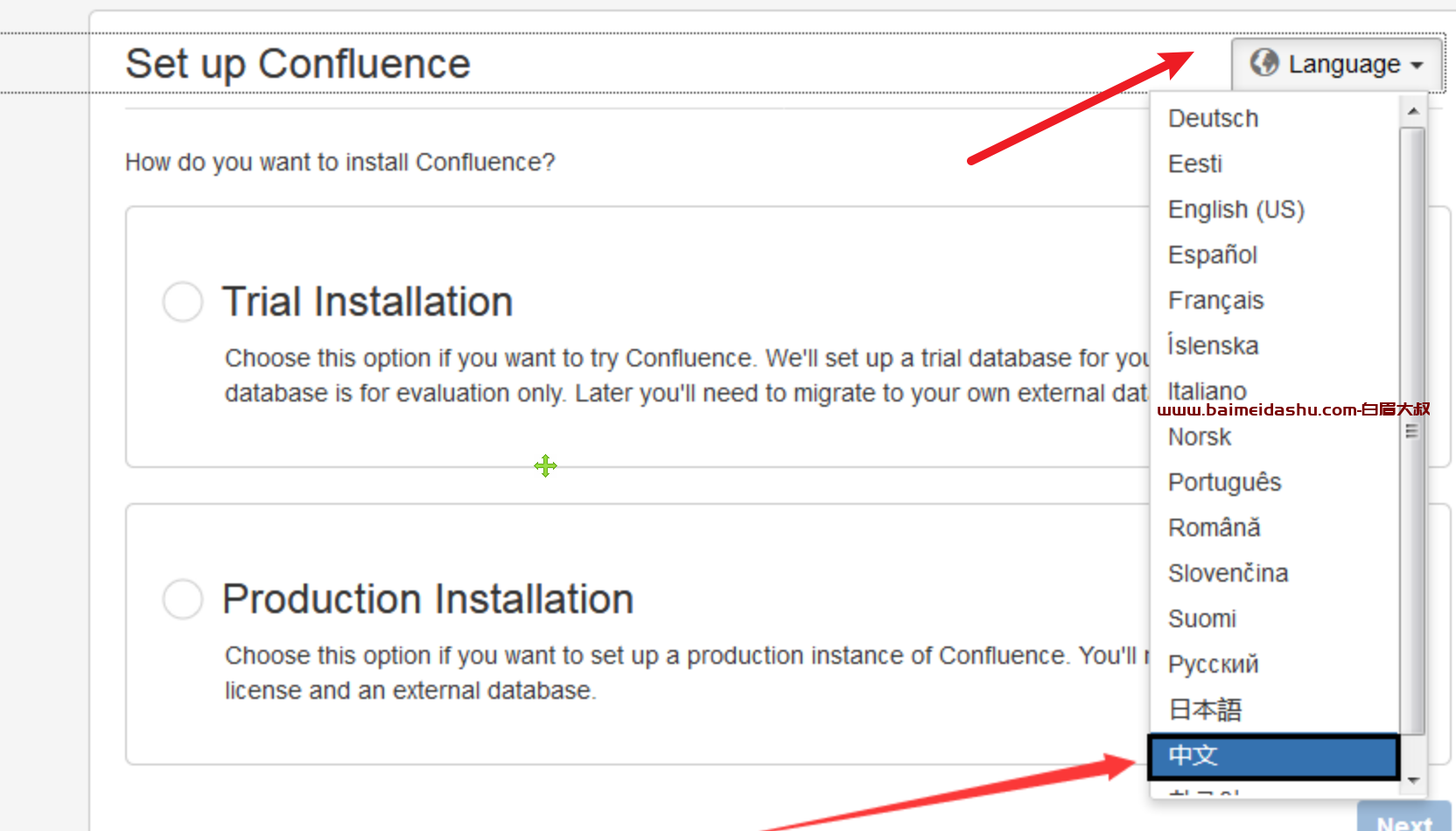The image size is (1456, 831).
Task: Choose English (US) language option
Action: pyautogui.click(x=1275, y=209)
